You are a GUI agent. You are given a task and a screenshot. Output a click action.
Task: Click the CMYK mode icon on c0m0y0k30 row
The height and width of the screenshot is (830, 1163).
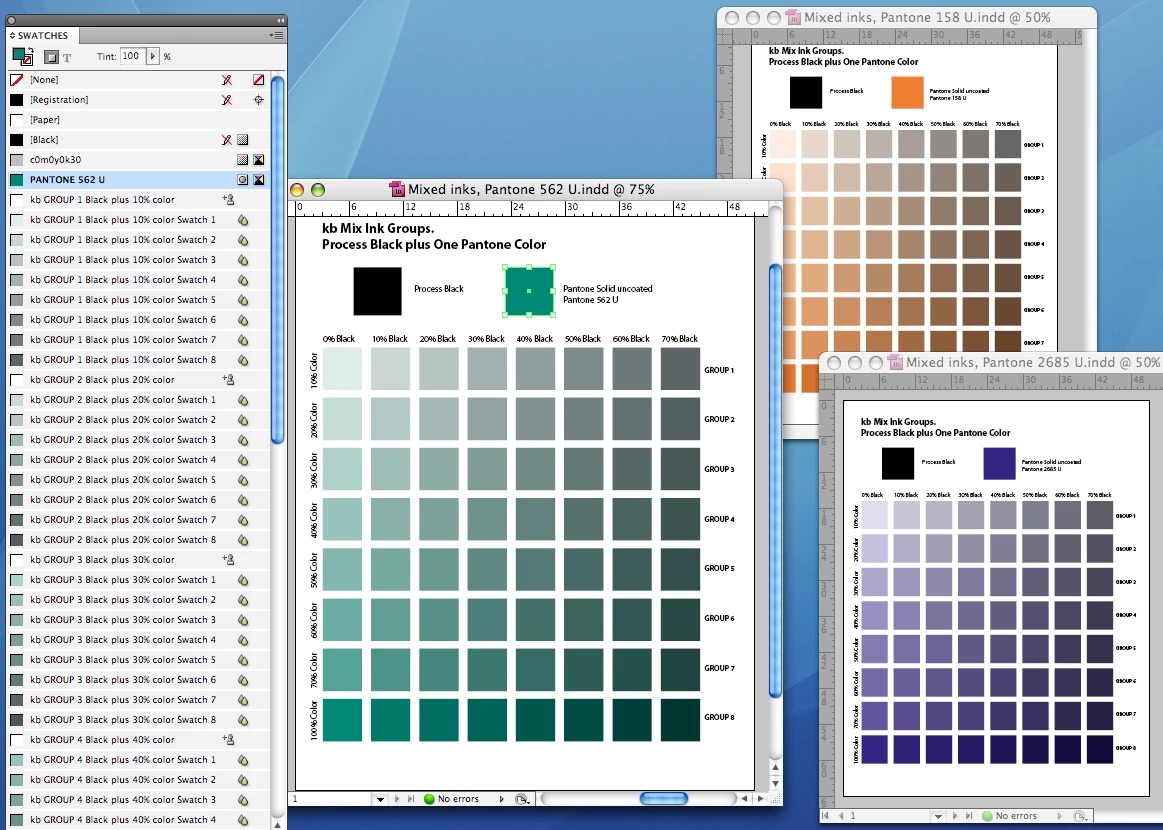click(258, 159)
